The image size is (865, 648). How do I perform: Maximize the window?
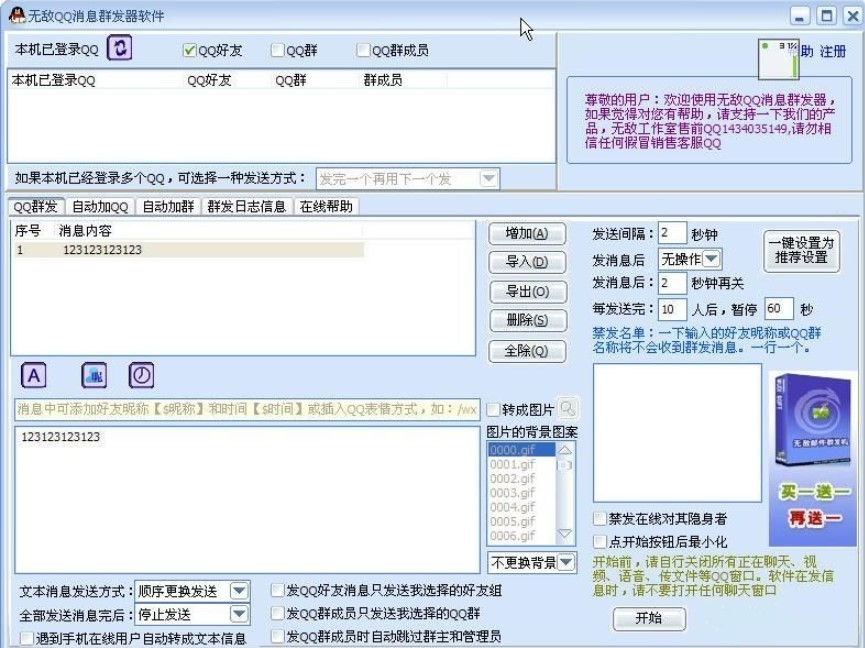pyautogui.click(x=826, y=15)
